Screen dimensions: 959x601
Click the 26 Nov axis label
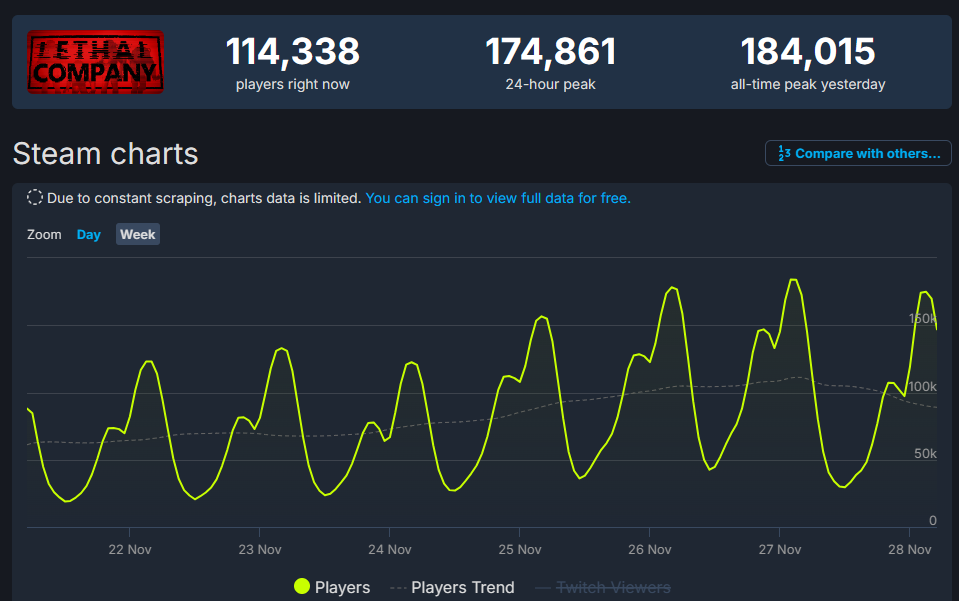[650, 550]
